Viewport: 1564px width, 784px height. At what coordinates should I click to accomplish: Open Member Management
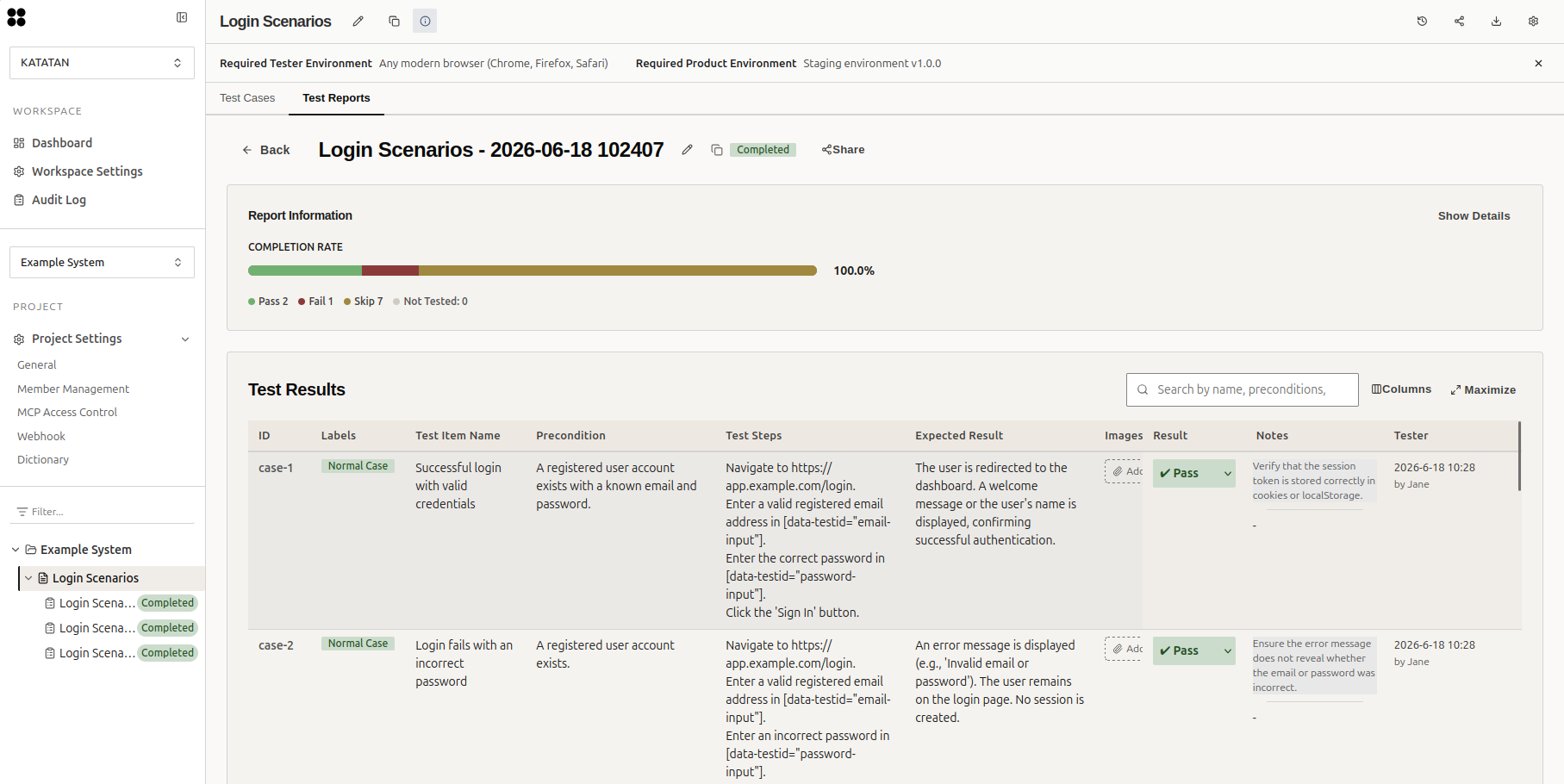[x=73, y=389]
